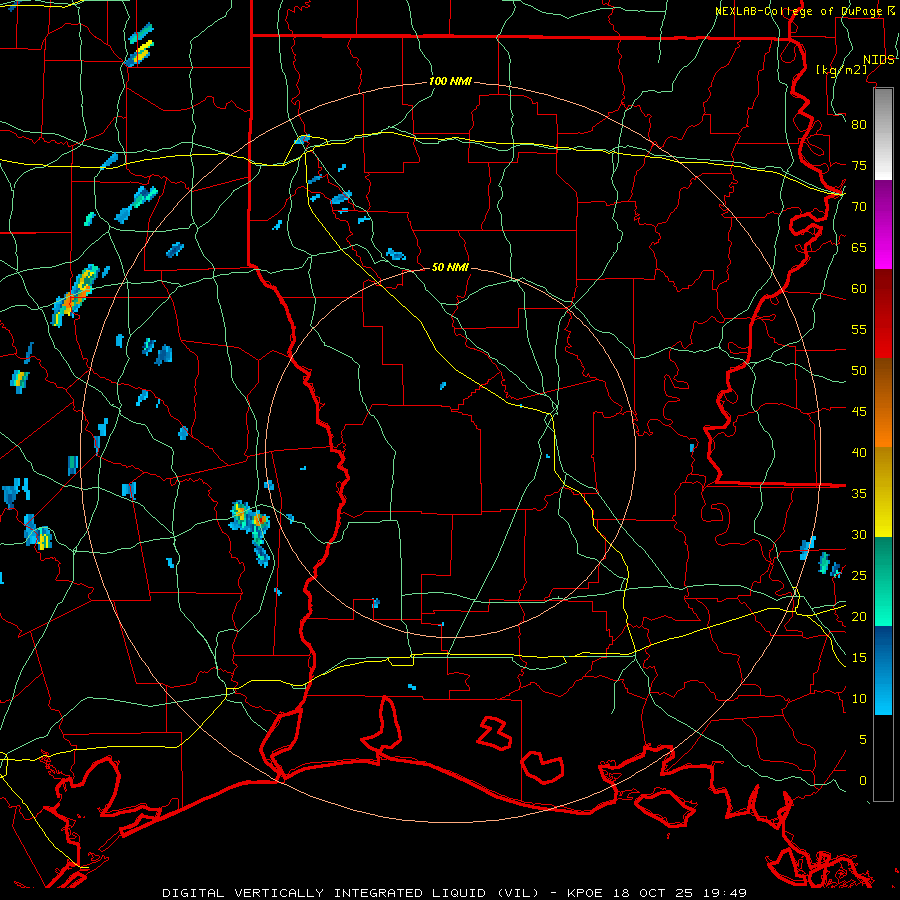
Task: Click the 55 value on the scale
Action: point(859,329)
